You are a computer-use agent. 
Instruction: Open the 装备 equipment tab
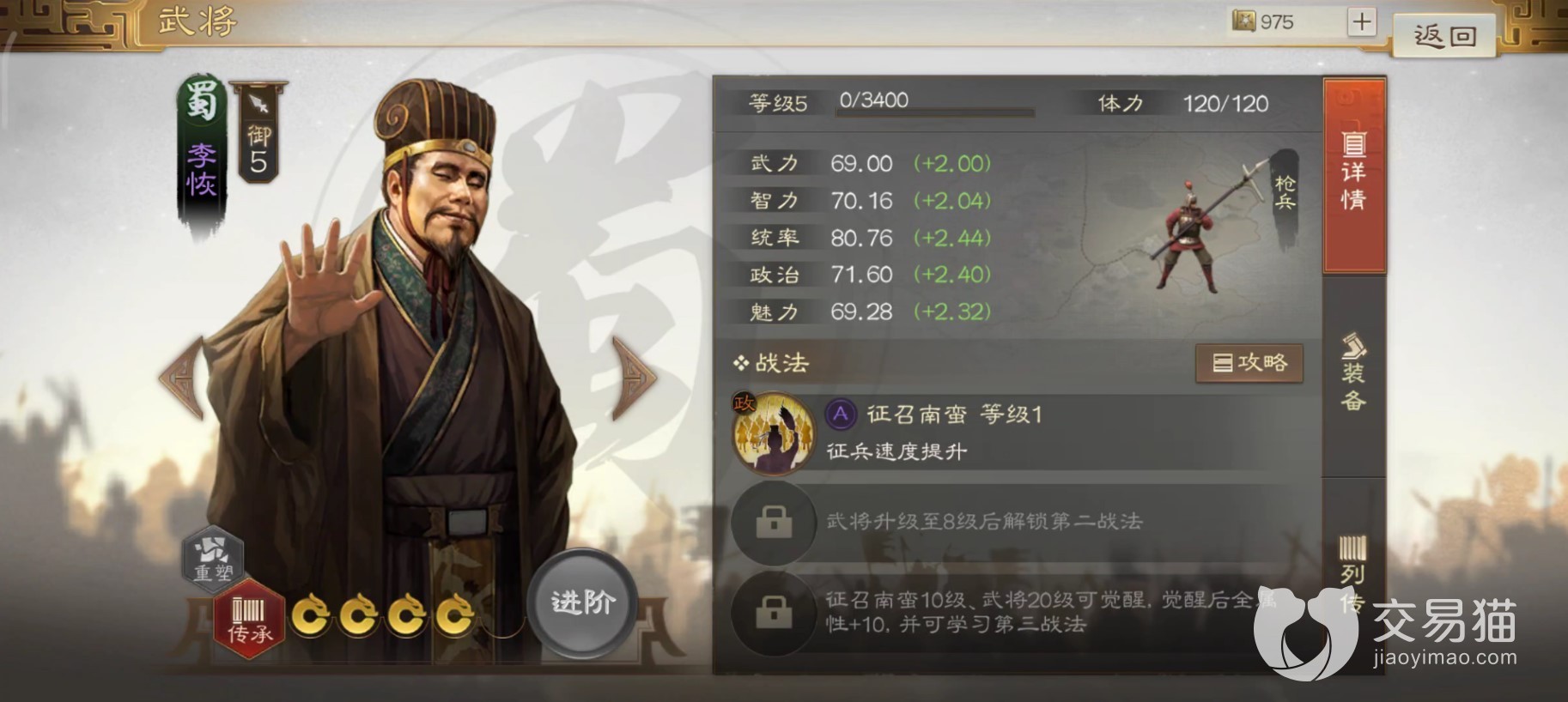[1354, 373]
